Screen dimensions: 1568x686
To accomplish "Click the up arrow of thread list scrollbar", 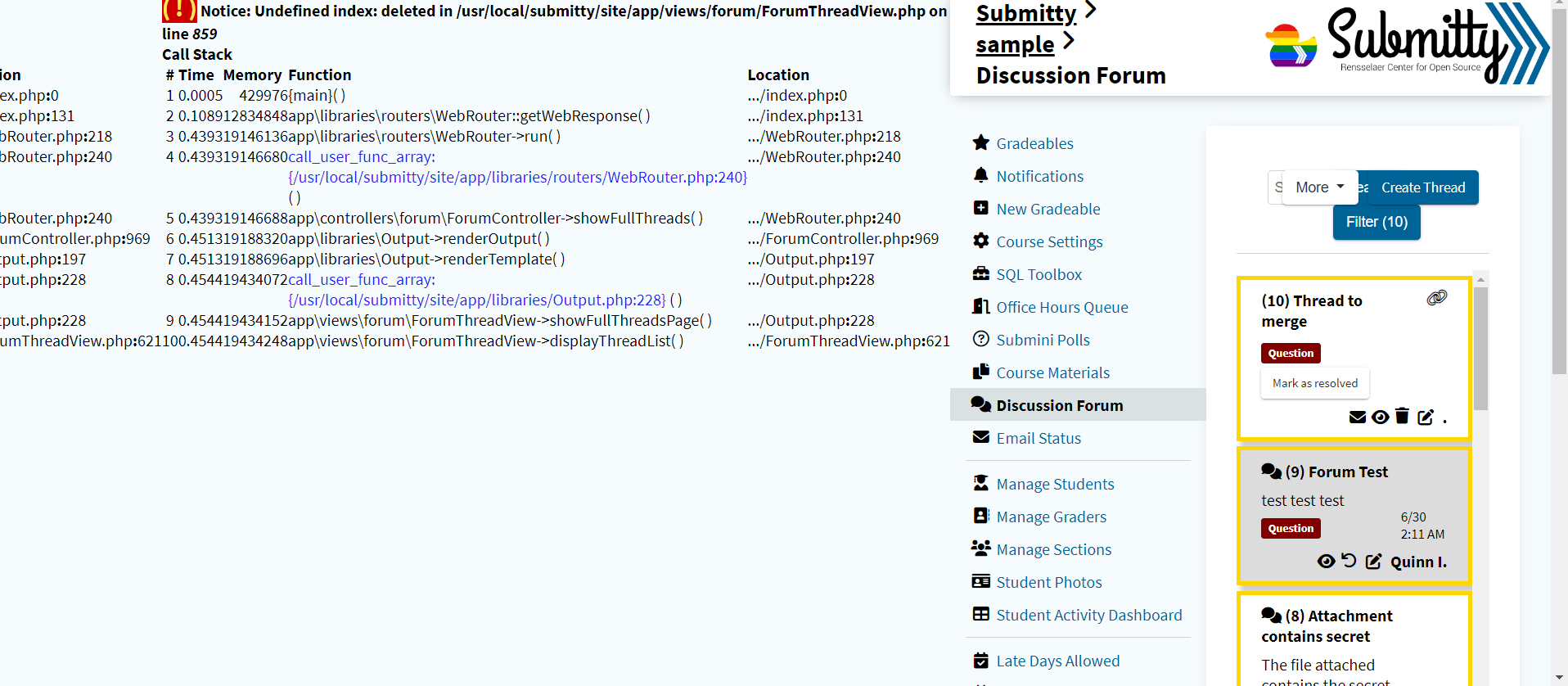I will point(1480,279).
